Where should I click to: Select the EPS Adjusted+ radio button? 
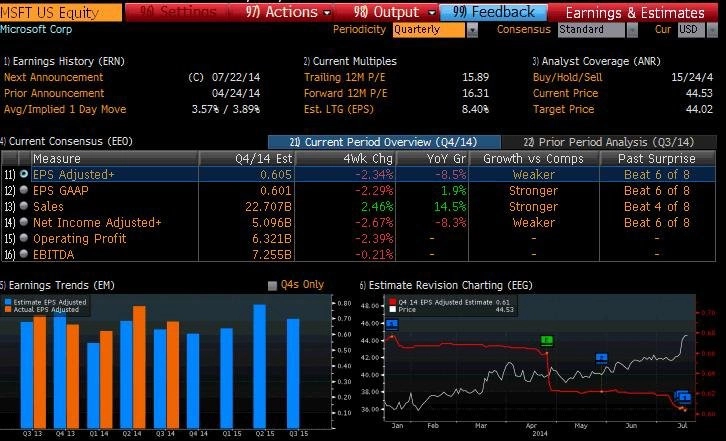click(24, 174)
